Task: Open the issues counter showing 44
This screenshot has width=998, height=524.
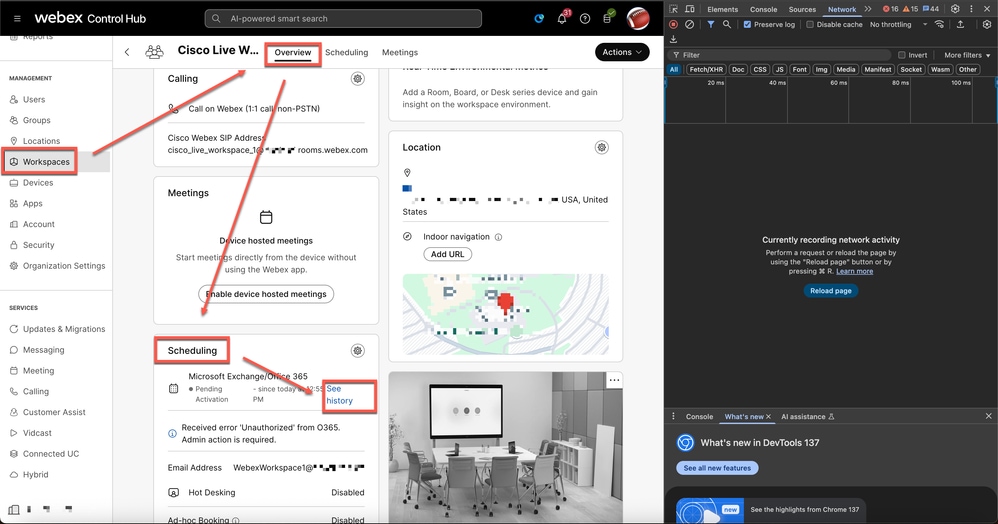Action: (931, 9)
